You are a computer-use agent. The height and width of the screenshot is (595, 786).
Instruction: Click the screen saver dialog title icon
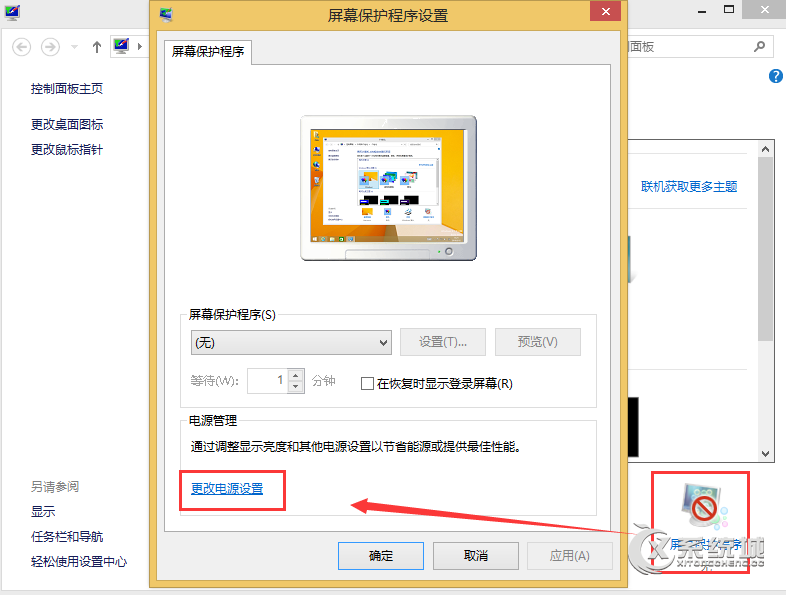point(166,14)
